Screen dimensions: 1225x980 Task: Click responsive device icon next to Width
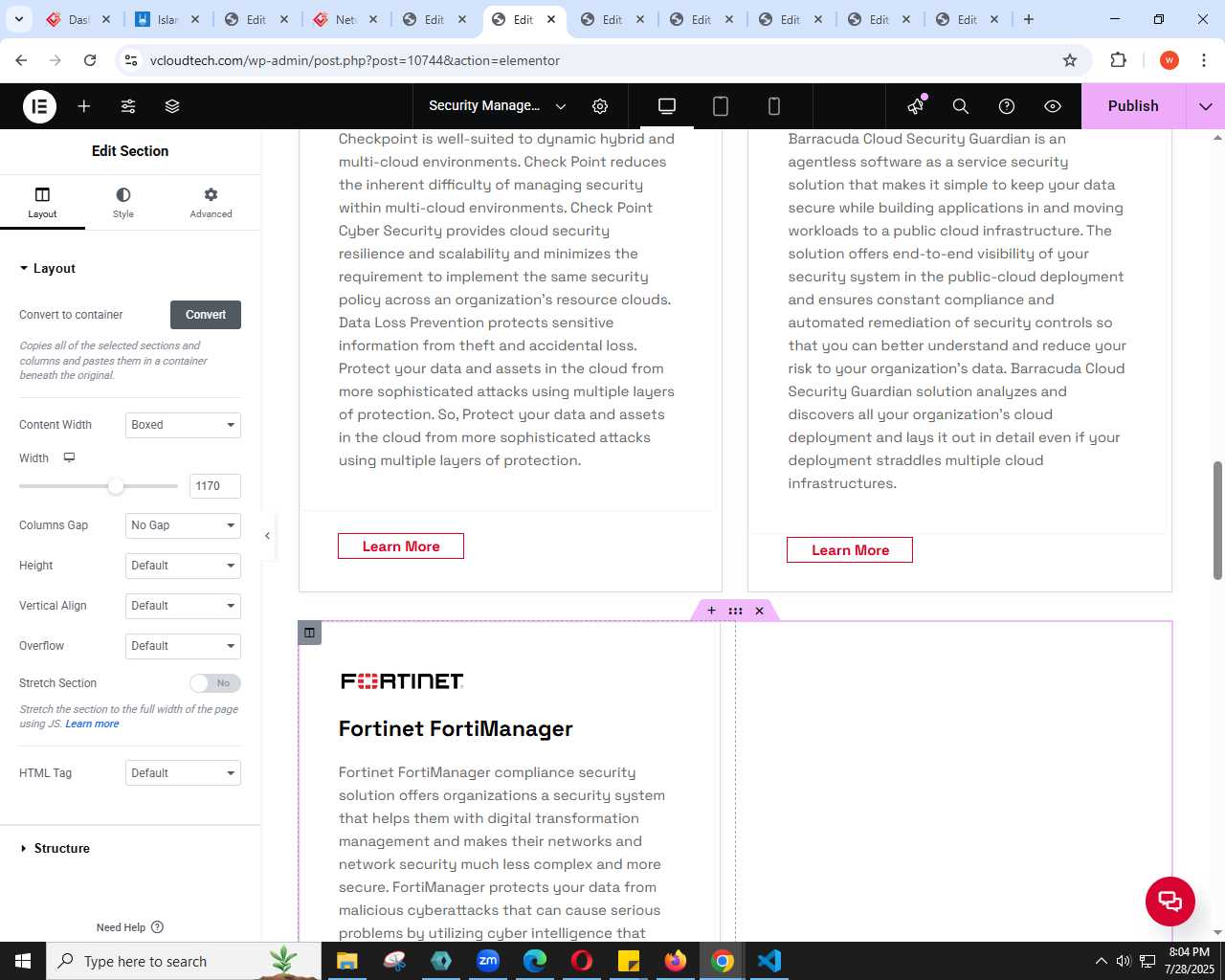pos(69,457)
